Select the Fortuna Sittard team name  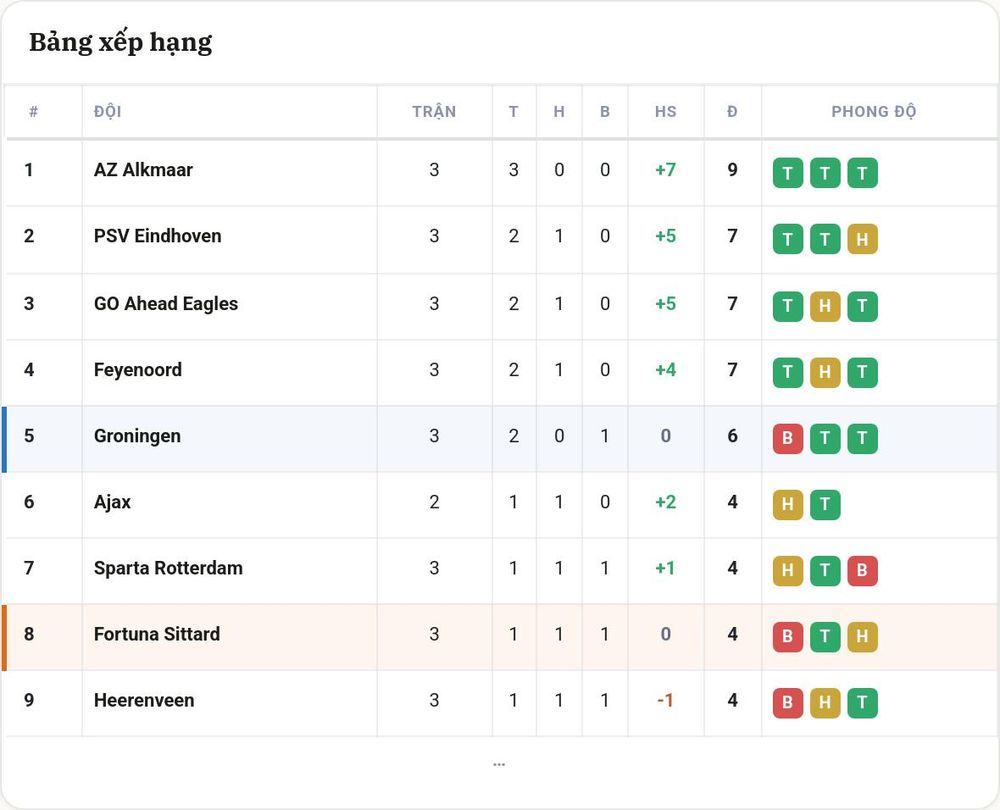pos(157,634)
